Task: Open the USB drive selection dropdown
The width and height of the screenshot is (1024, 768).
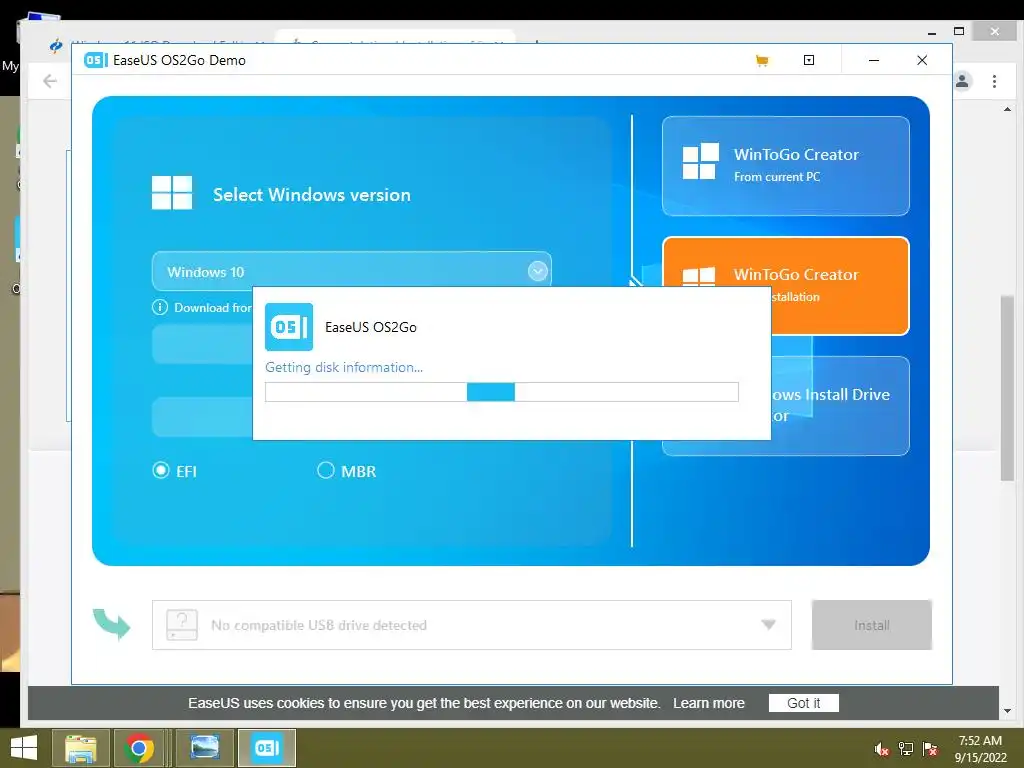Action: [x=472, y=625]
